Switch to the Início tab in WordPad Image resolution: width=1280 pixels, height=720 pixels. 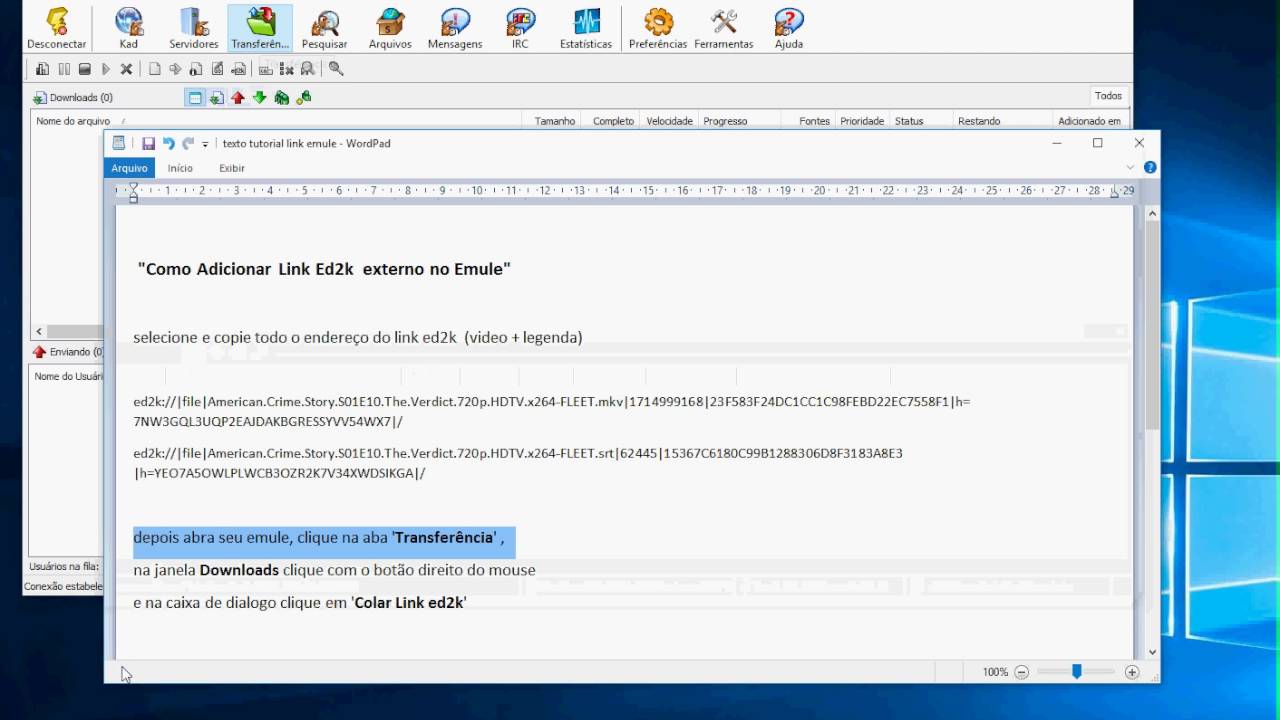[x=180, y=168]
